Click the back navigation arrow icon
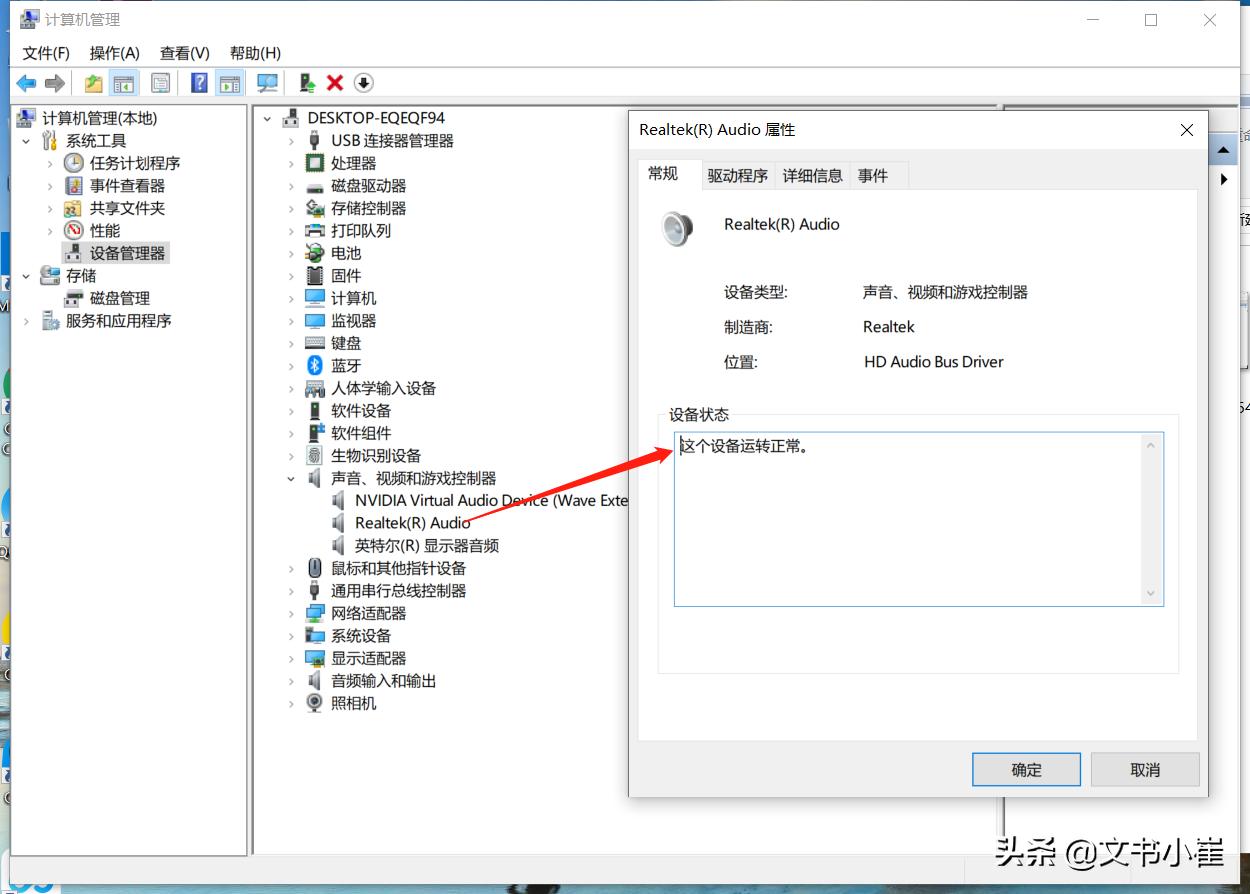The height and width of the screenshot is (894, 1250). click(27, 82)
